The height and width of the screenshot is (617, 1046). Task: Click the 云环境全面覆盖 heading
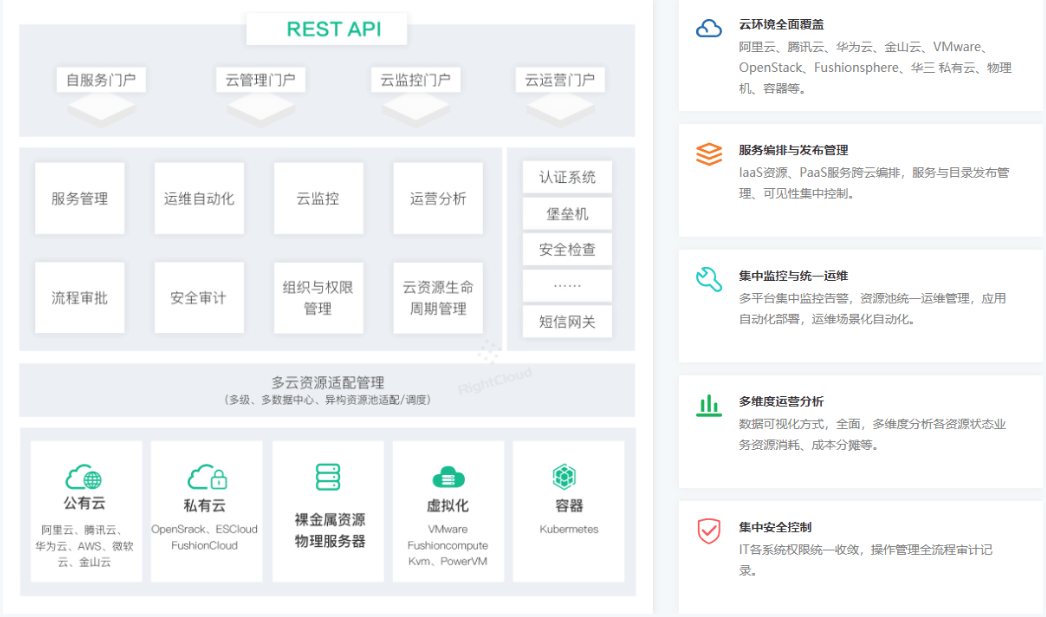(x=781, y=25)
